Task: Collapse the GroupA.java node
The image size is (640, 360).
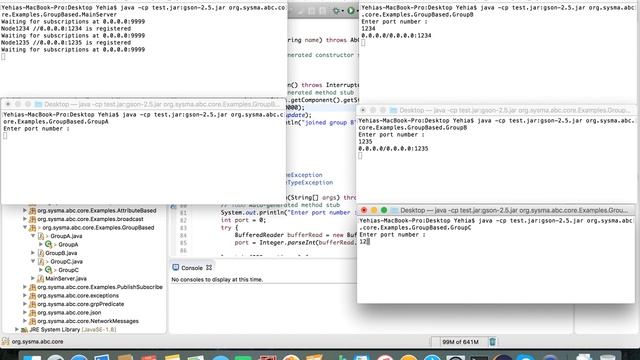Action: (33, 236)
